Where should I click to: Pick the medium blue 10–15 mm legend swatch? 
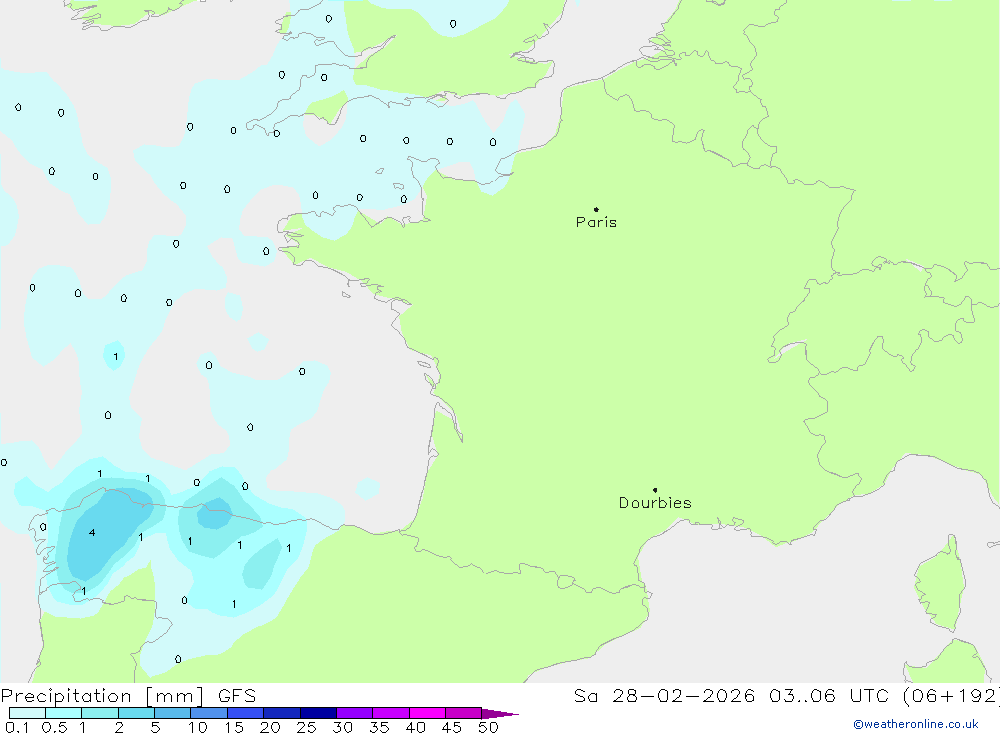point(209,713)
